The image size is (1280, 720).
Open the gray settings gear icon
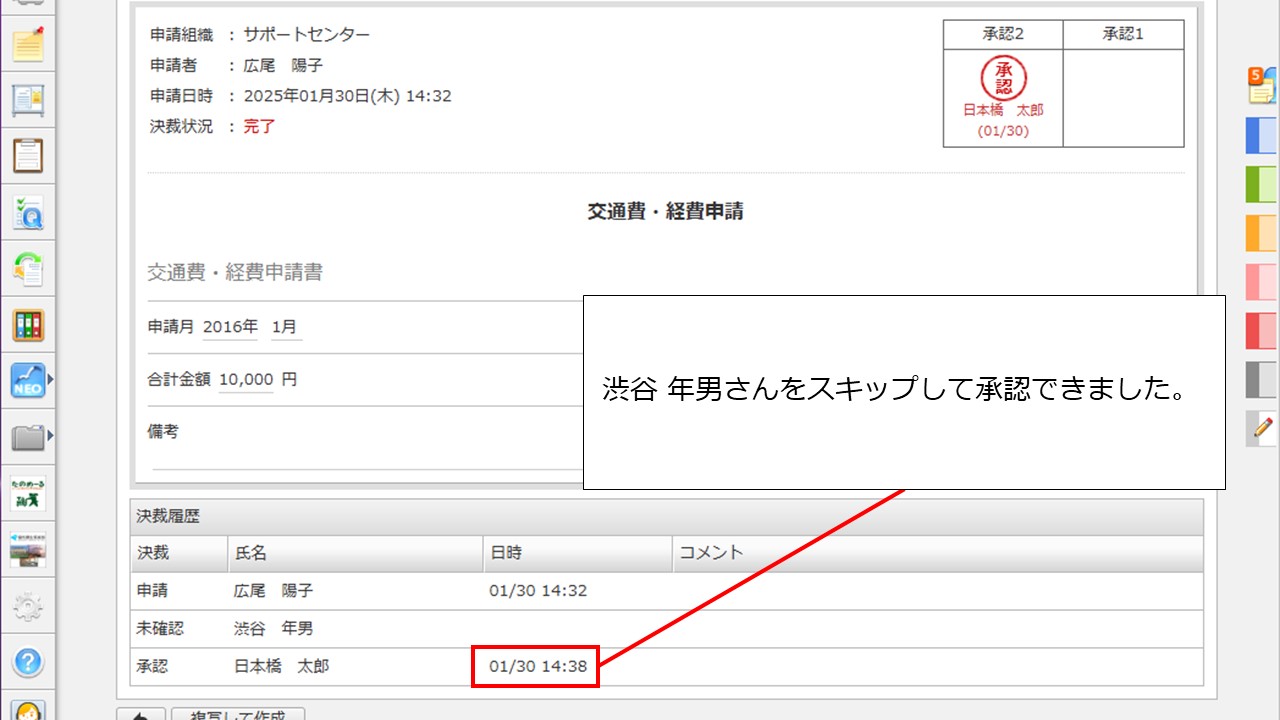point(28,605)
